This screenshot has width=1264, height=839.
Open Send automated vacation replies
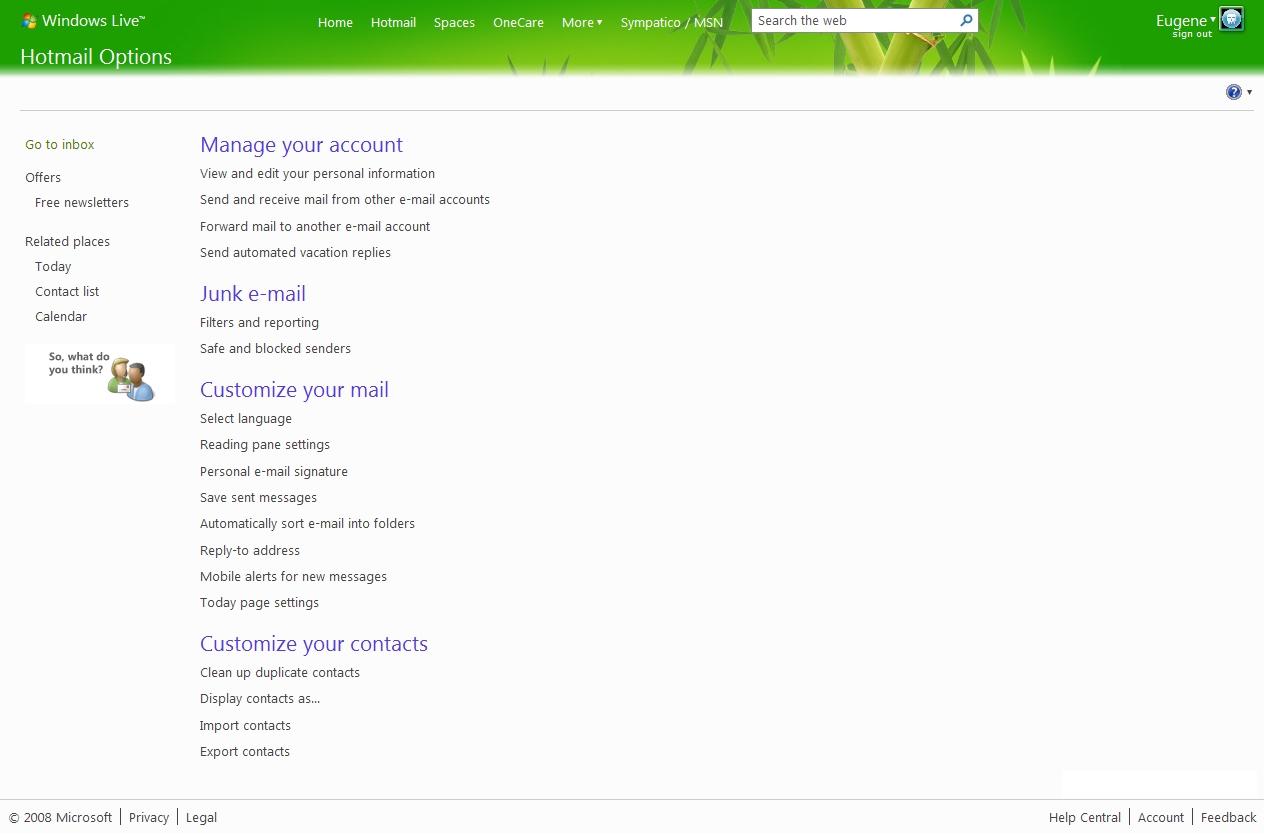pyautogui.click(x=295, y=252)
